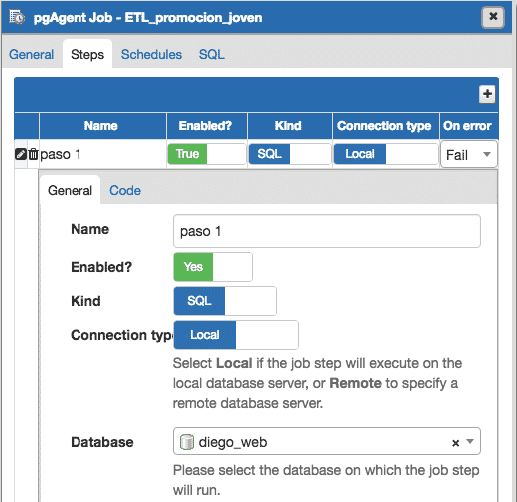Toggle the SQL Kind switch in the step row
This screenshot has height=502, width=517.
pyautogui.click(x=290, y=154)
